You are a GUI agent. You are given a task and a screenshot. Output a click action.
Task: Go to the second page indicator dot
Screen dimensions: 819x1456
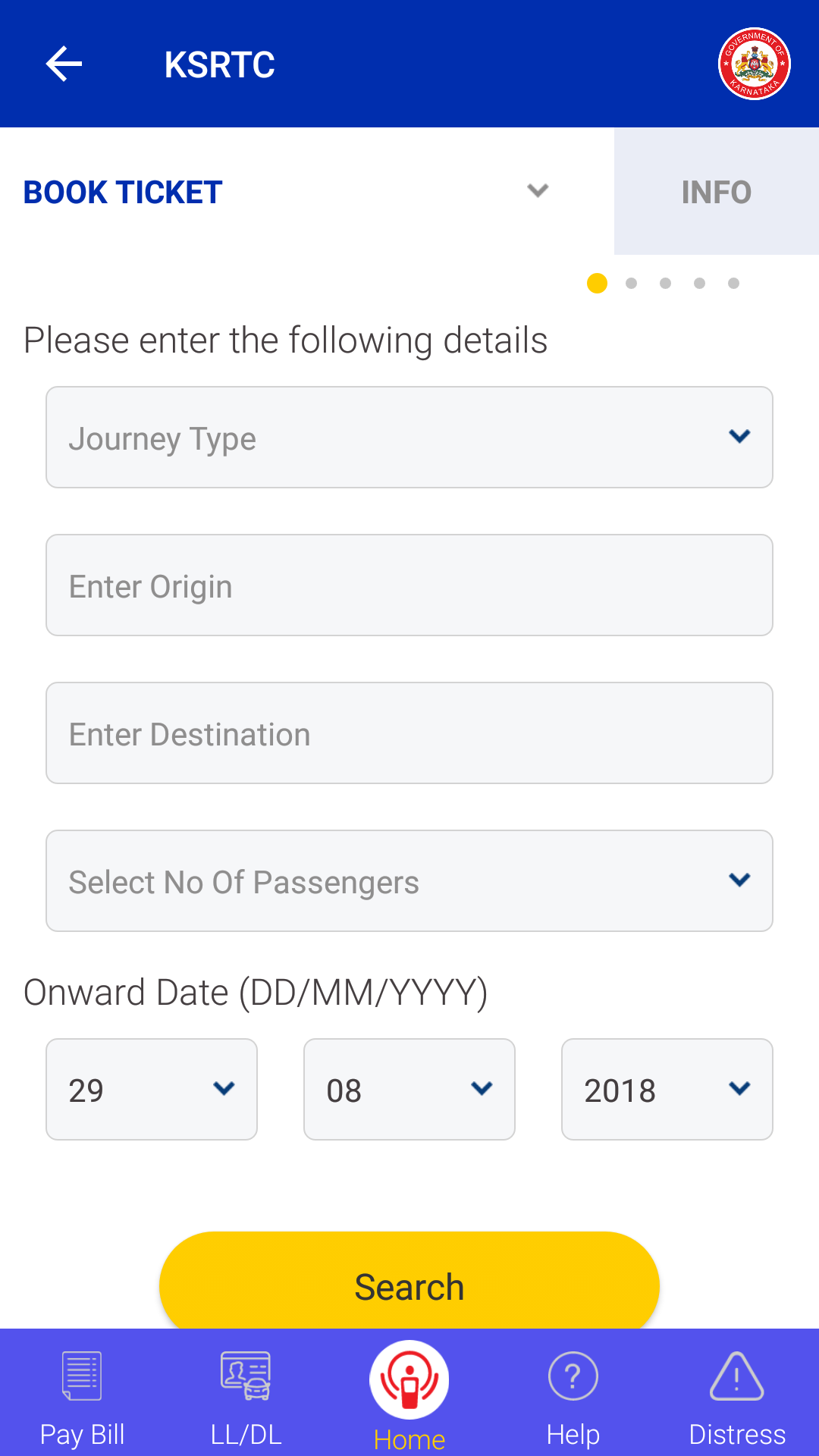coord(631,284)
